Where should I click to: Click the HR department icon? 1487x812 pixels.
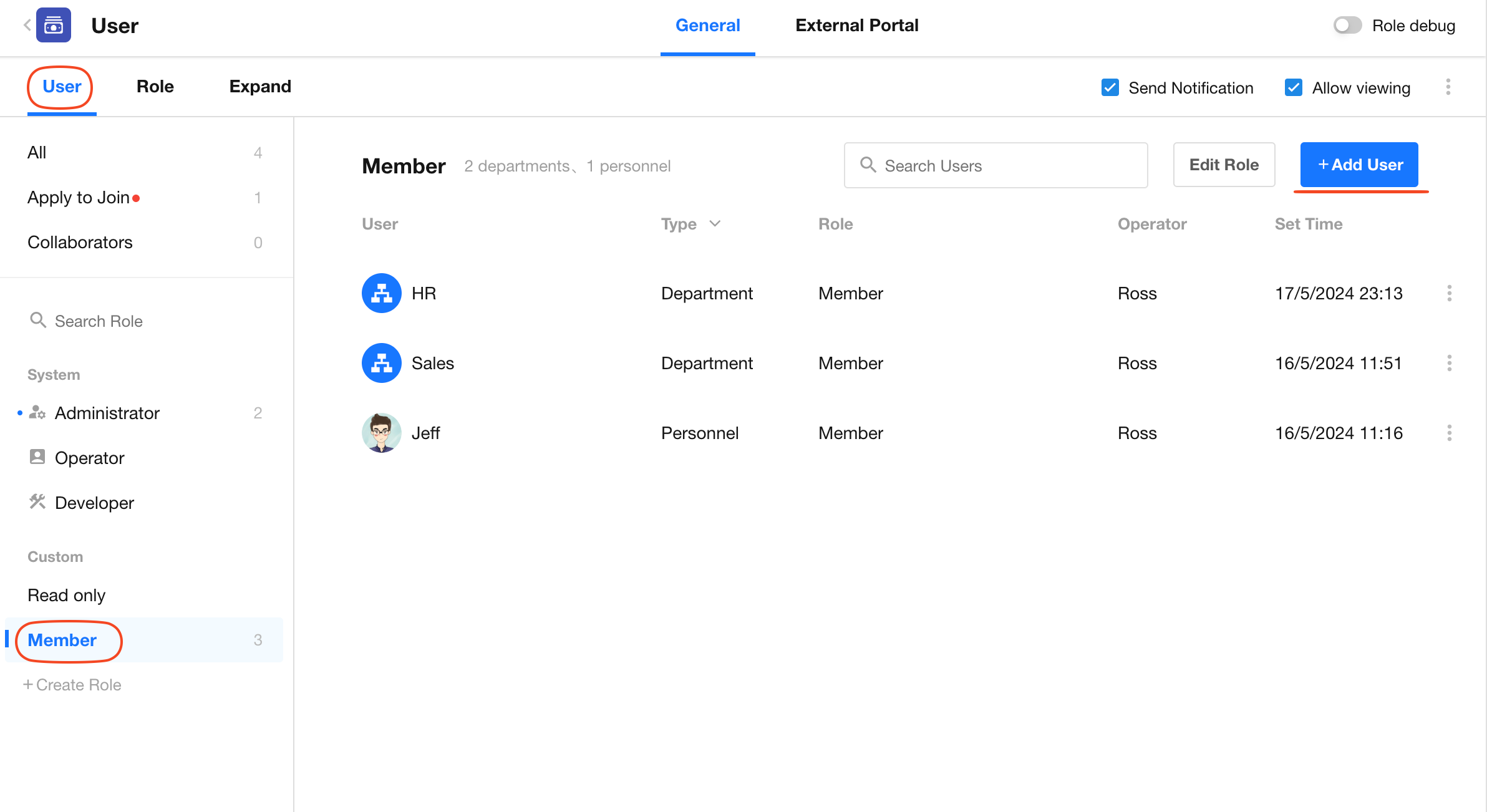[x=381, y=293]
